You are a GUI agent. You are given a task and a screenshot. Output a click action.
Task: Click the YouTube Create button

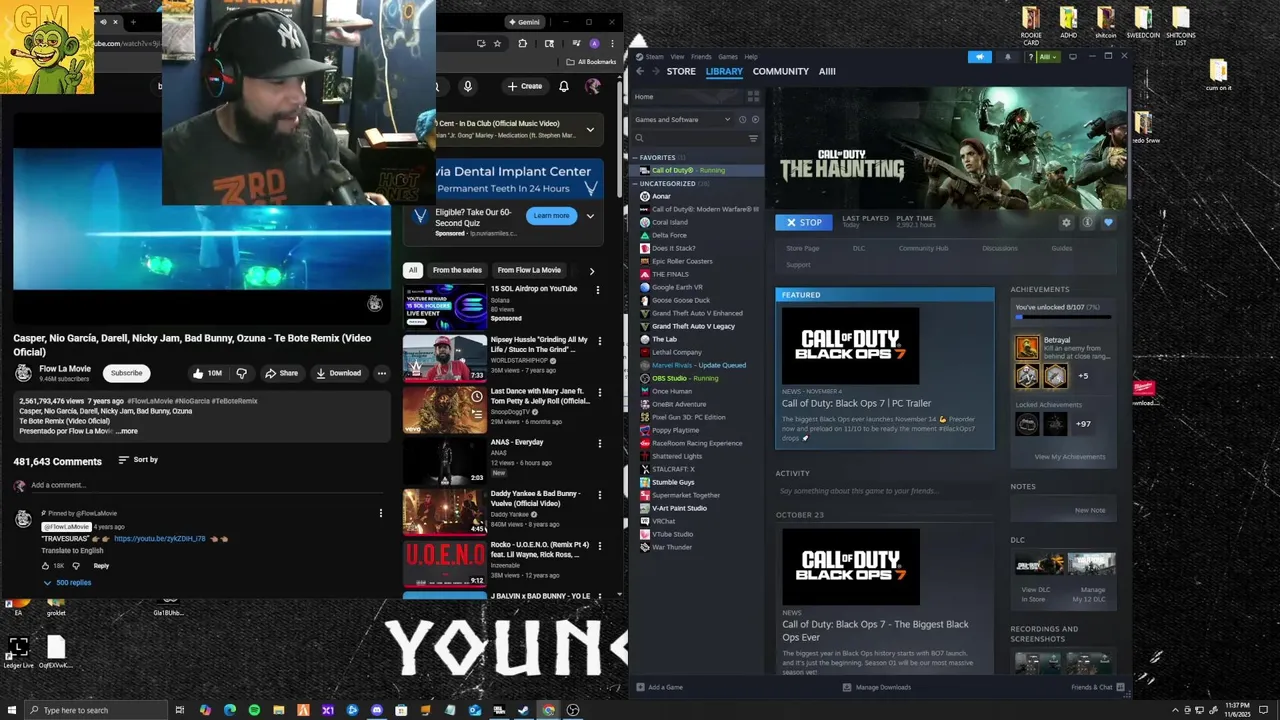coord(524,86)
